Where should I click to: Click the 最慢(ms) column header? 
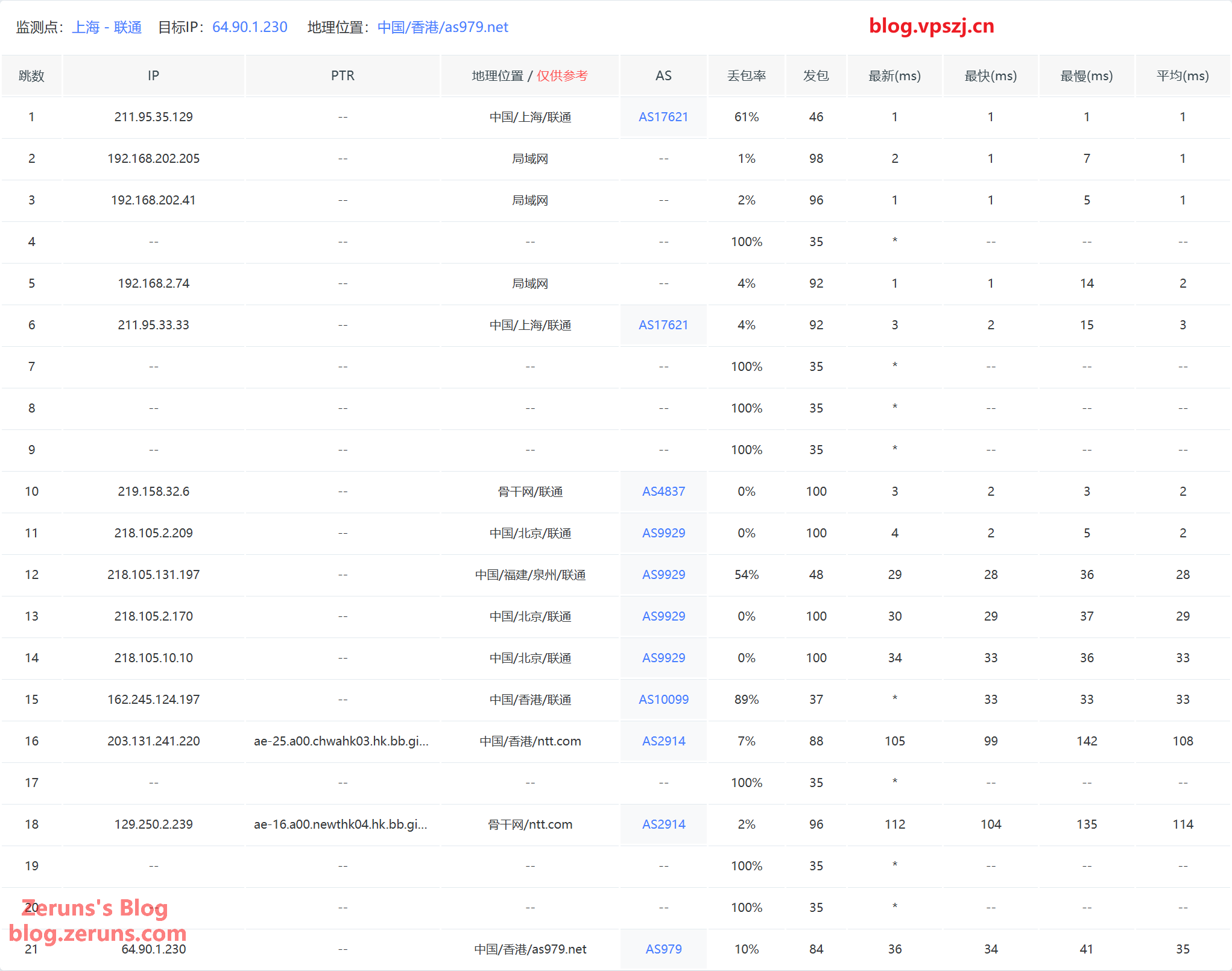point(1086,76)
